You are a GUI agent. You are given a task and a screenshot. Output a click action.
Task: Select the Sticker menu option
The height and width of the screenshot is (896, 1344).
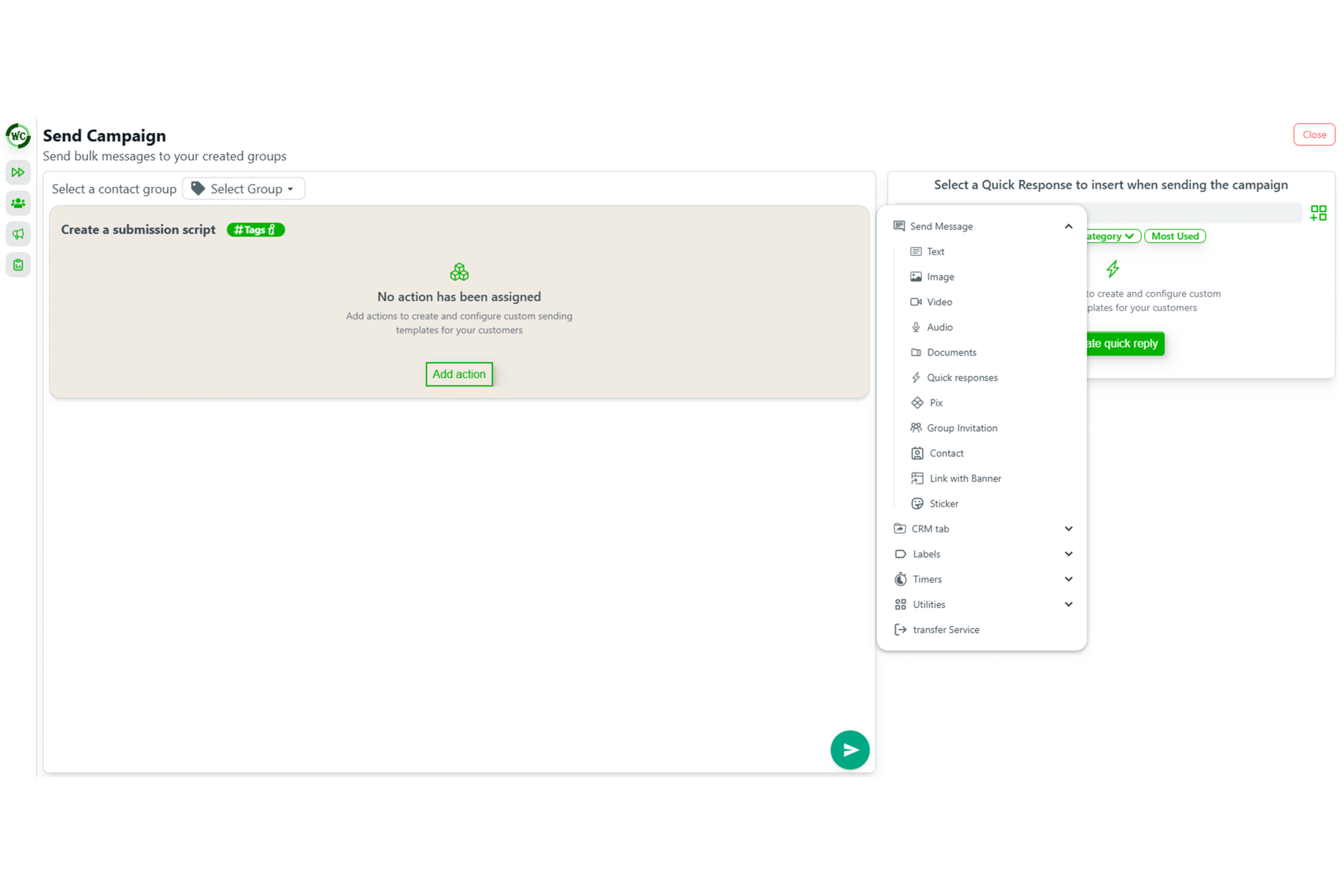coord(943,503)
